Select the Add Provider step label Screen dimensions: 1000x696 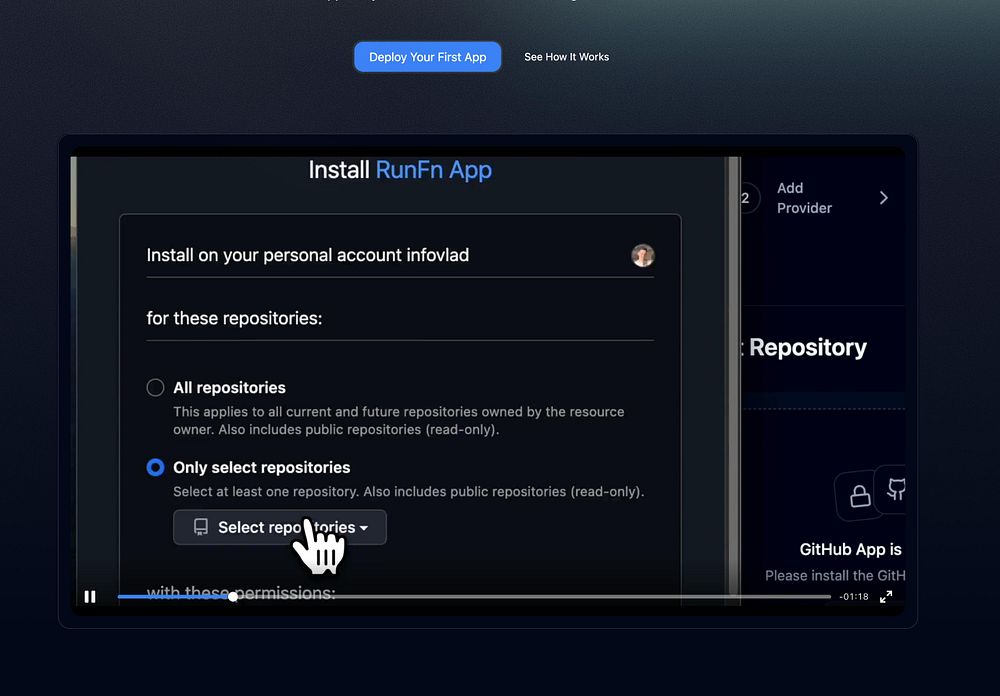pyautogui.click(x=804, y=198)
